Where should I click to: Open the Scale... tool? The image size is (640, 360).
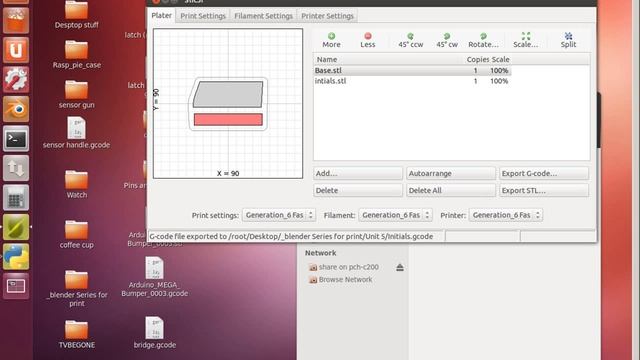[x=526, y=40]
